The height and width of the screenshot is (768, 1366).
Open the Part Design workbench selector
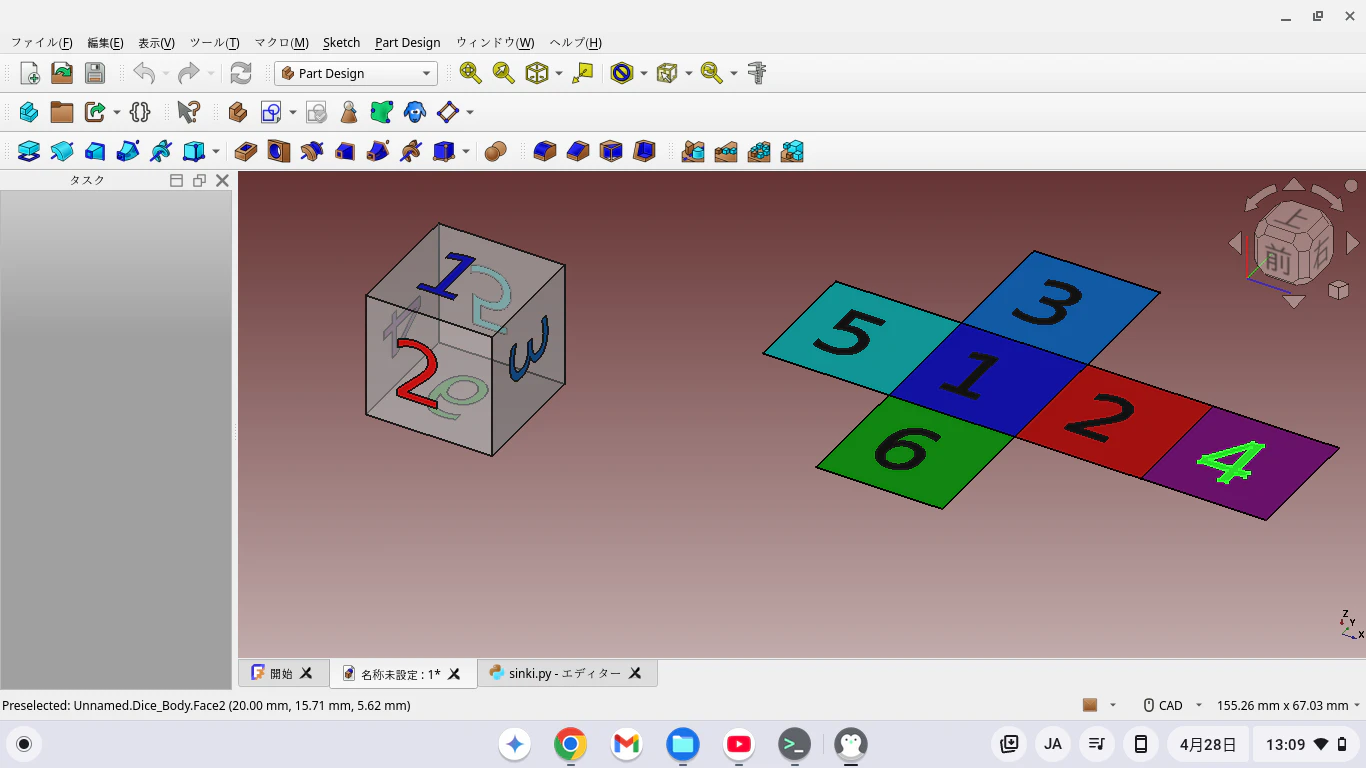point(356,73)
